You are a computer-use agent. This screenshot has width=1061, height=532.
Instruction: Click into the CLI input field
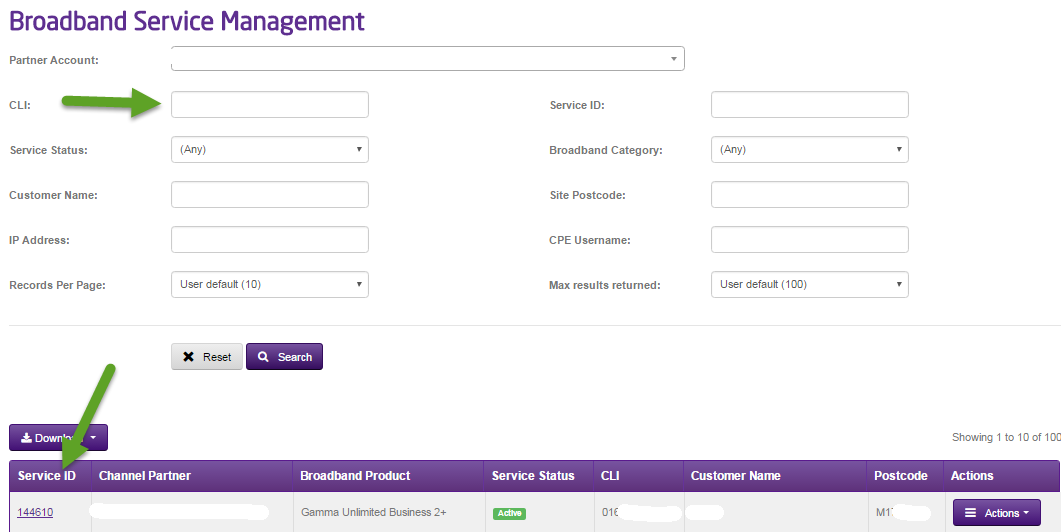[x=270, y=105]
